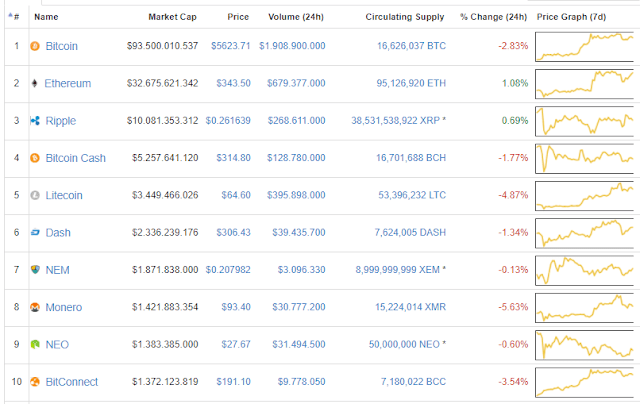Click the Ripple logo icon
Screen dimensions: 640x404
click(35, 121)
